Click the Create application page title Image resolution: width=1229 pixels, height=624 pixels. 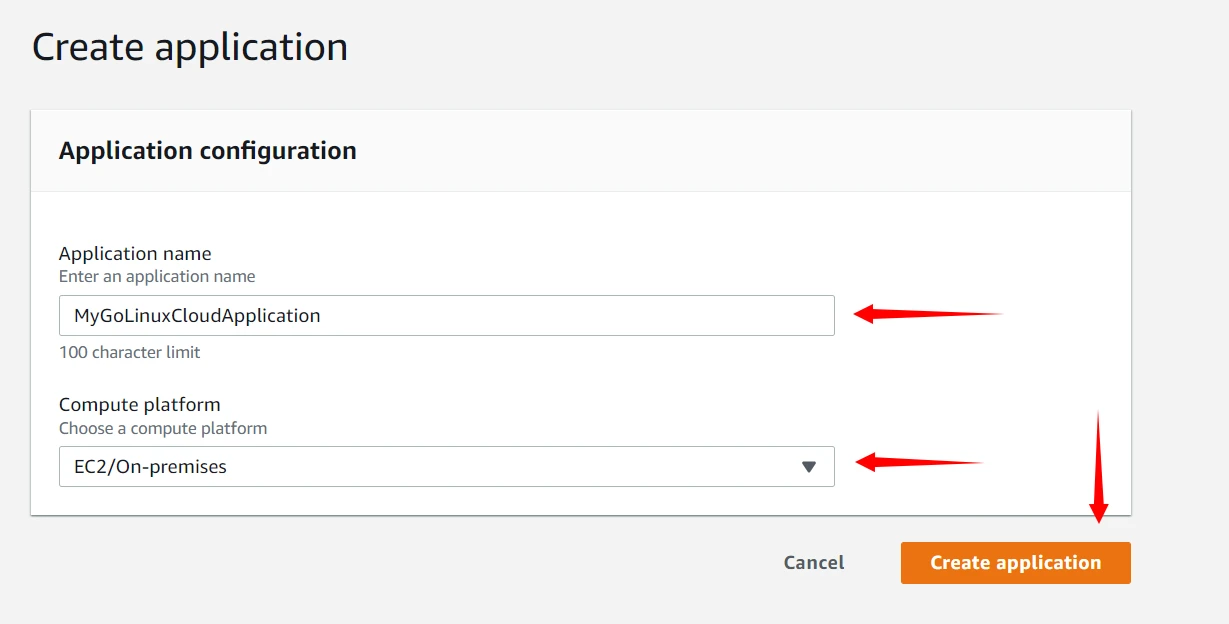coord(190,47)
